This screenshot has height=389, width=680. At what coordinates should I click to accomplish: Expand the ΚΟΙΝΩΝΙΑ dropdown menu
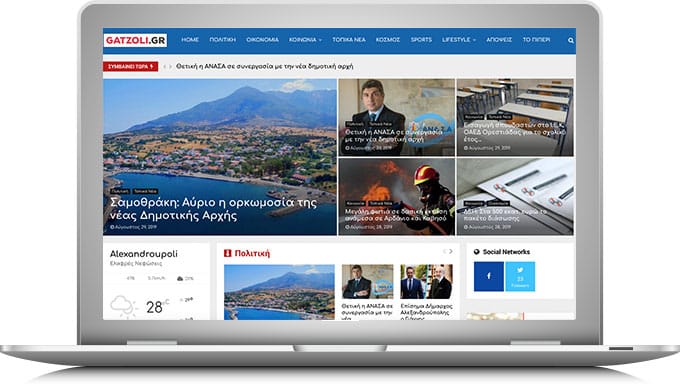[x=305, y=39]
